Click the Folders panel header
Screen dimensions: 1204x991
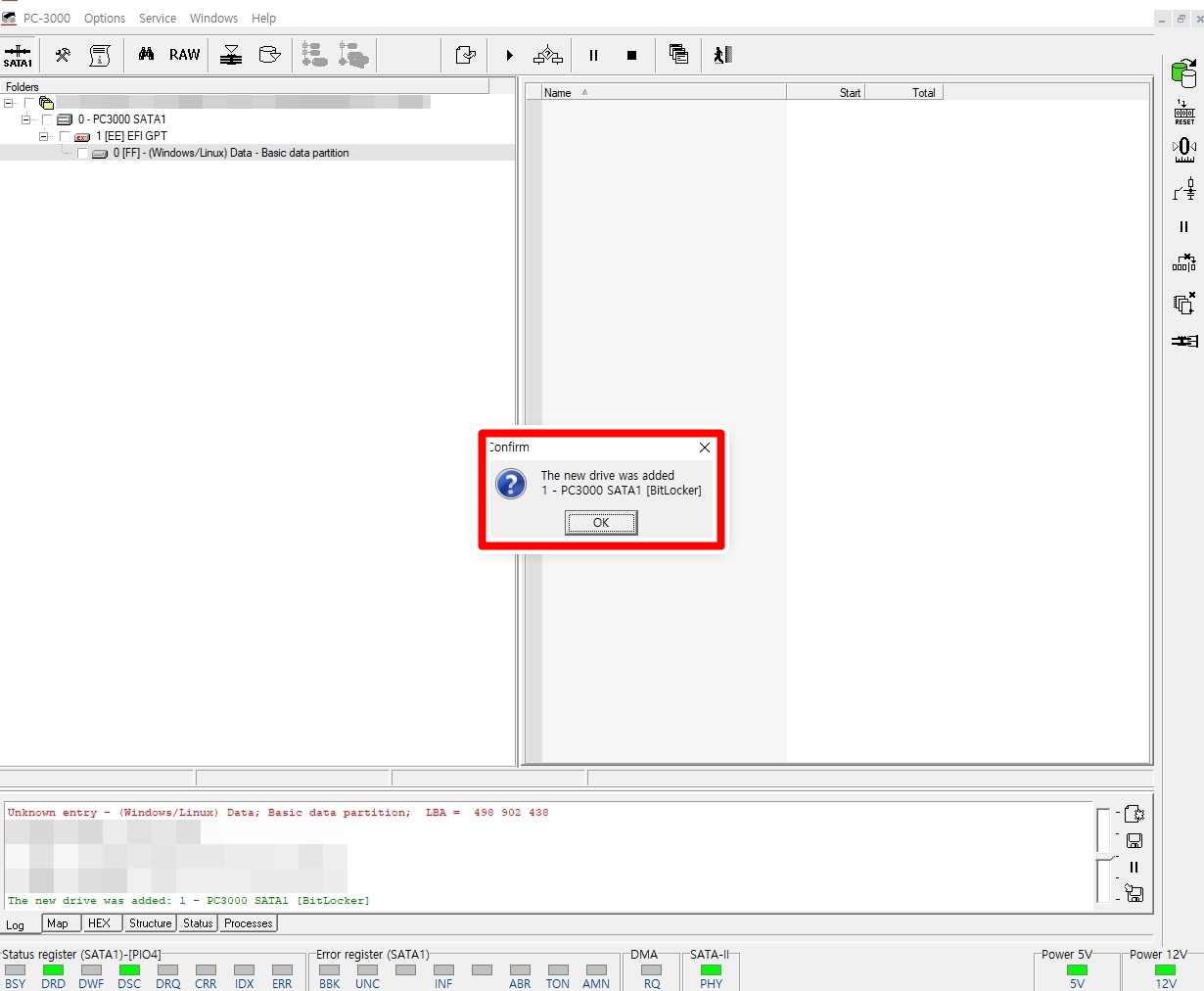tap(245, 86)
